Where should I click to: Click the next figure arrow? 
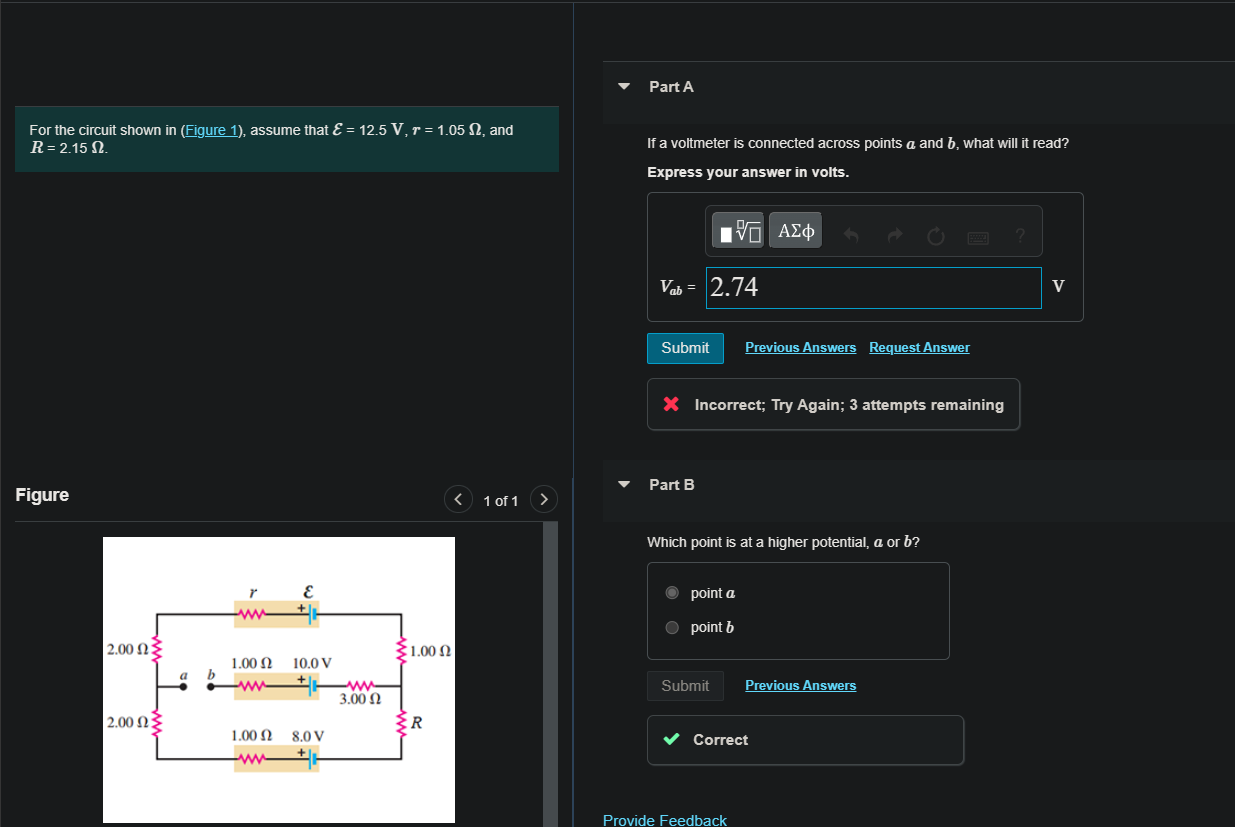[x=543, y=499]
